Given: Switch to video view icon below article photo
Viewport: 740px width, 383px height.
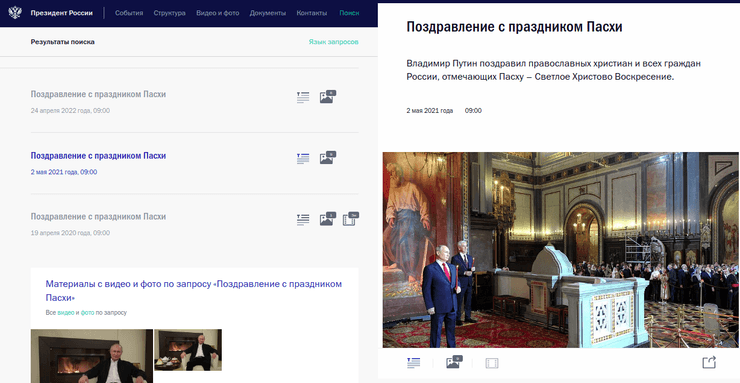Looking at the screenshot, I should tap(492, 363).
